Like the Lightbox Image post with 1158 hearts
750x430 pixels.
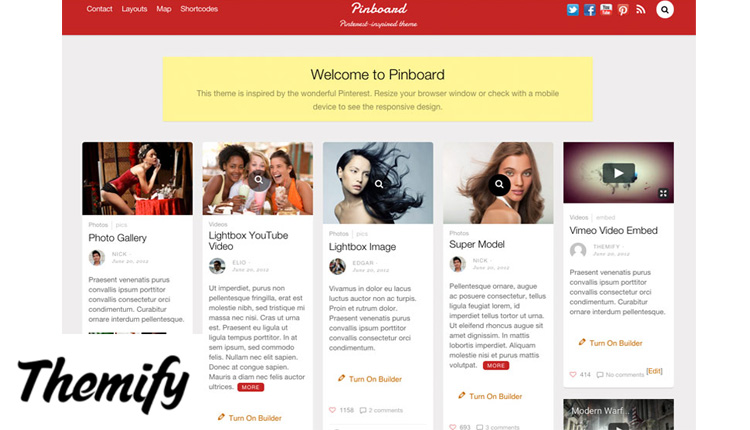(332, 410)
